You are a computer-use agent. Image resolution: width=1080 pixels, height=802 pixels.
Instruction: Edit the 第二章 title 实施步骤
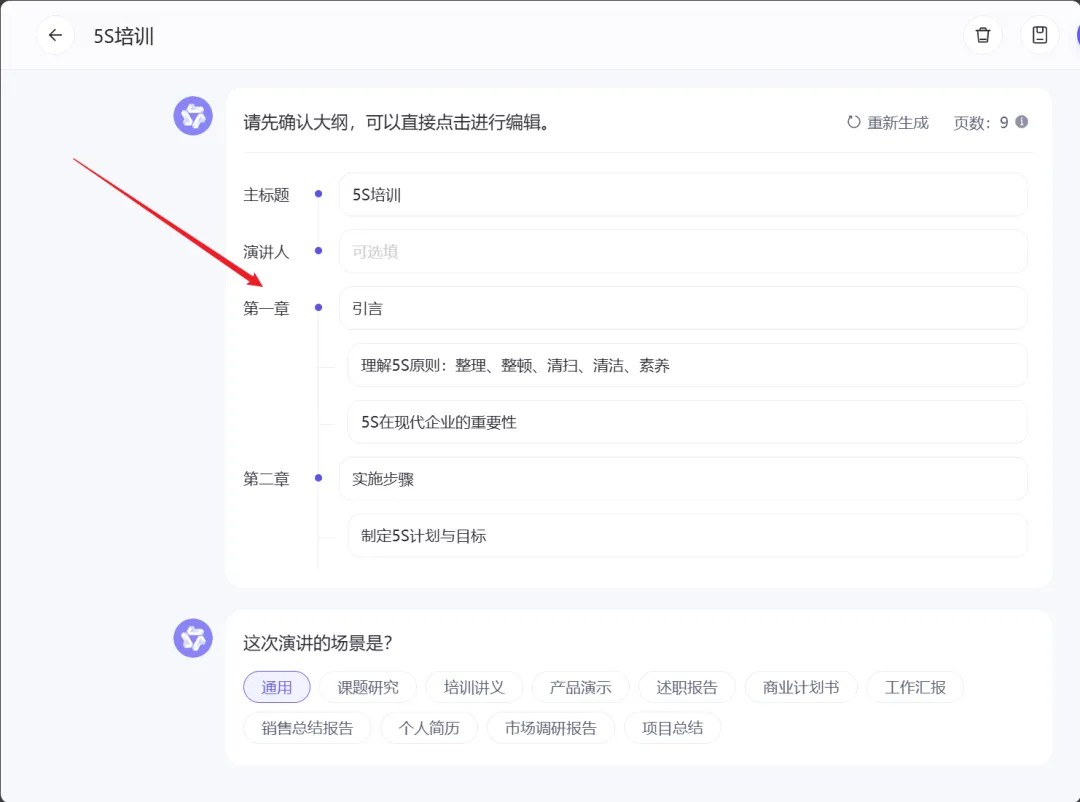point(682,479)
